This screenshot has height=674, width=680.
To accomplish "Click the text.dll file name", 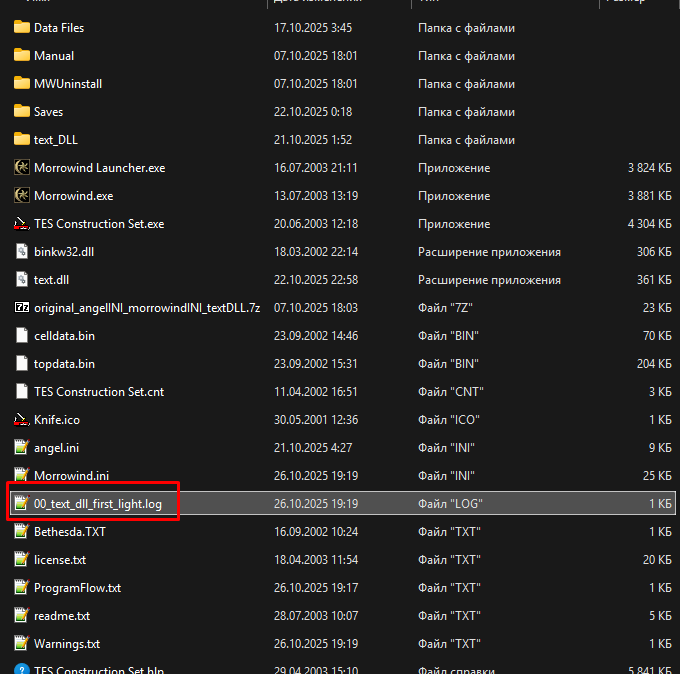I will click(x=51, y=280).
